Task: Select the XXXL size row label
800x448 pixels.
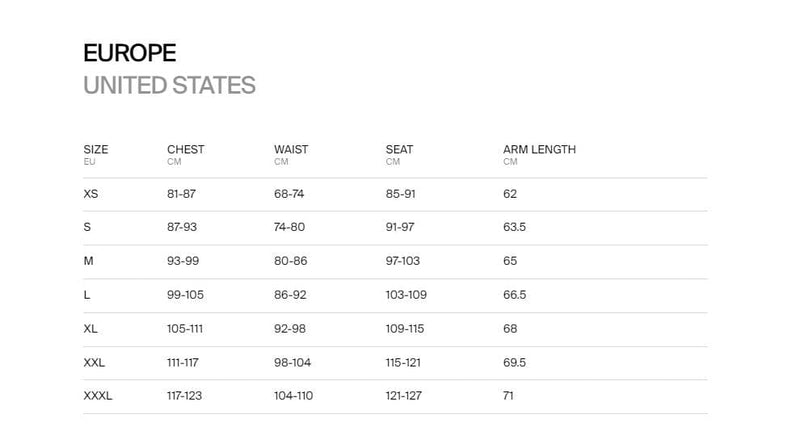Action: [x=98, y=396]
